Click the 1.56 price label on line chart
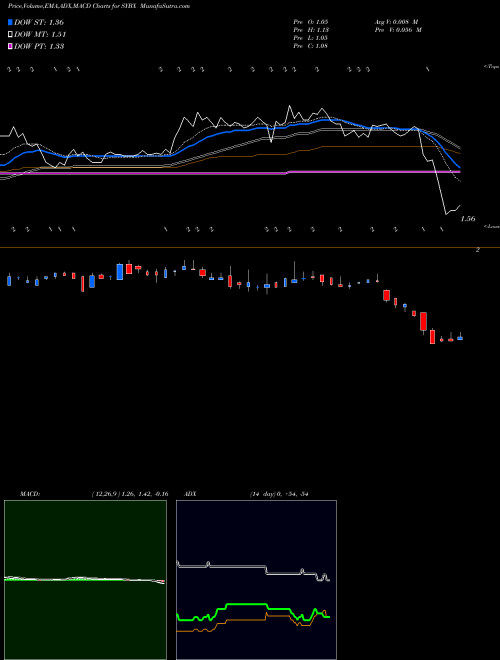Viewport: 500px width, 660px height. 468,218
